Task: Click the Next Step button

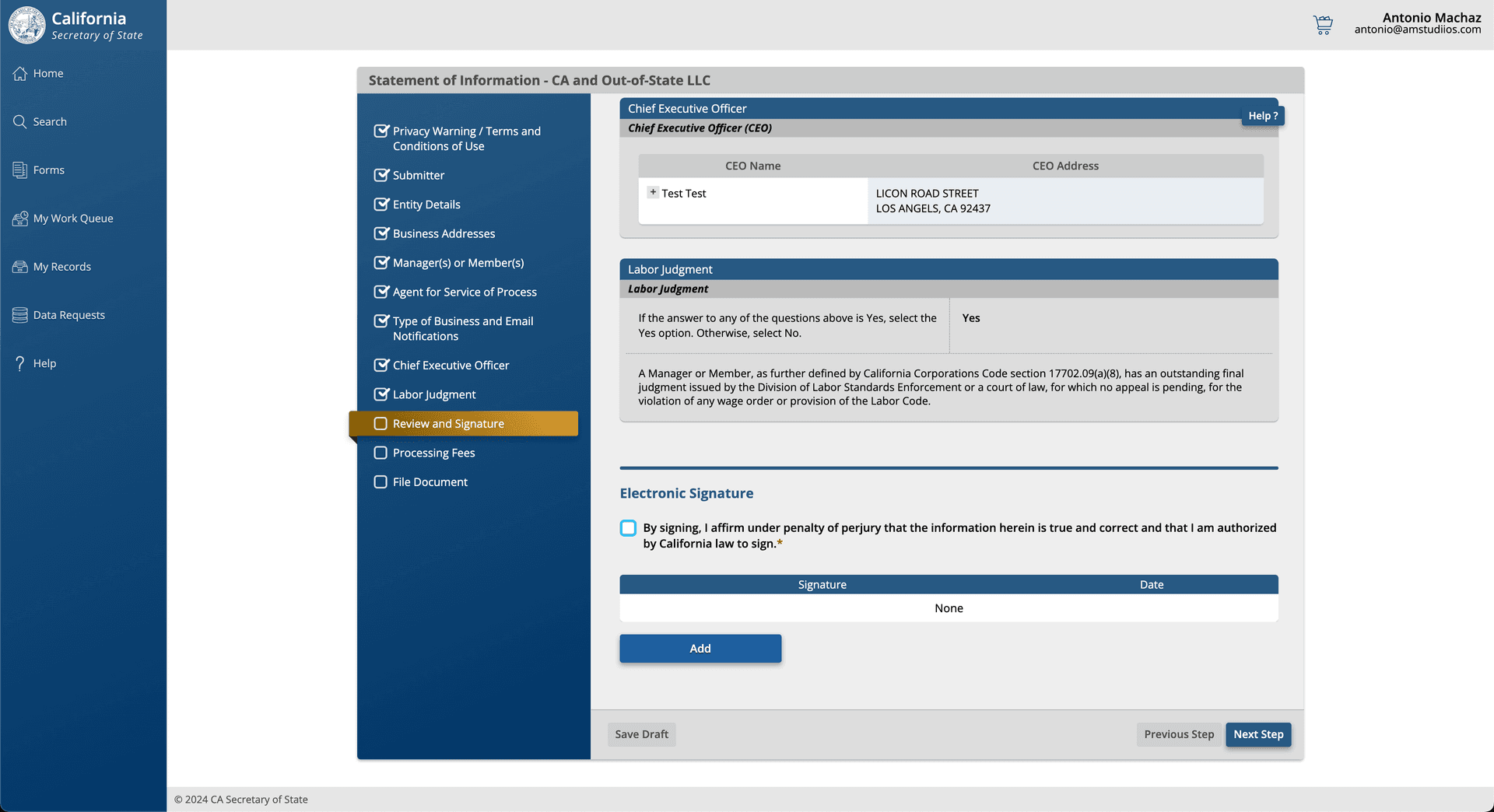Action: pyautogui.click(x=1257, y=734)
